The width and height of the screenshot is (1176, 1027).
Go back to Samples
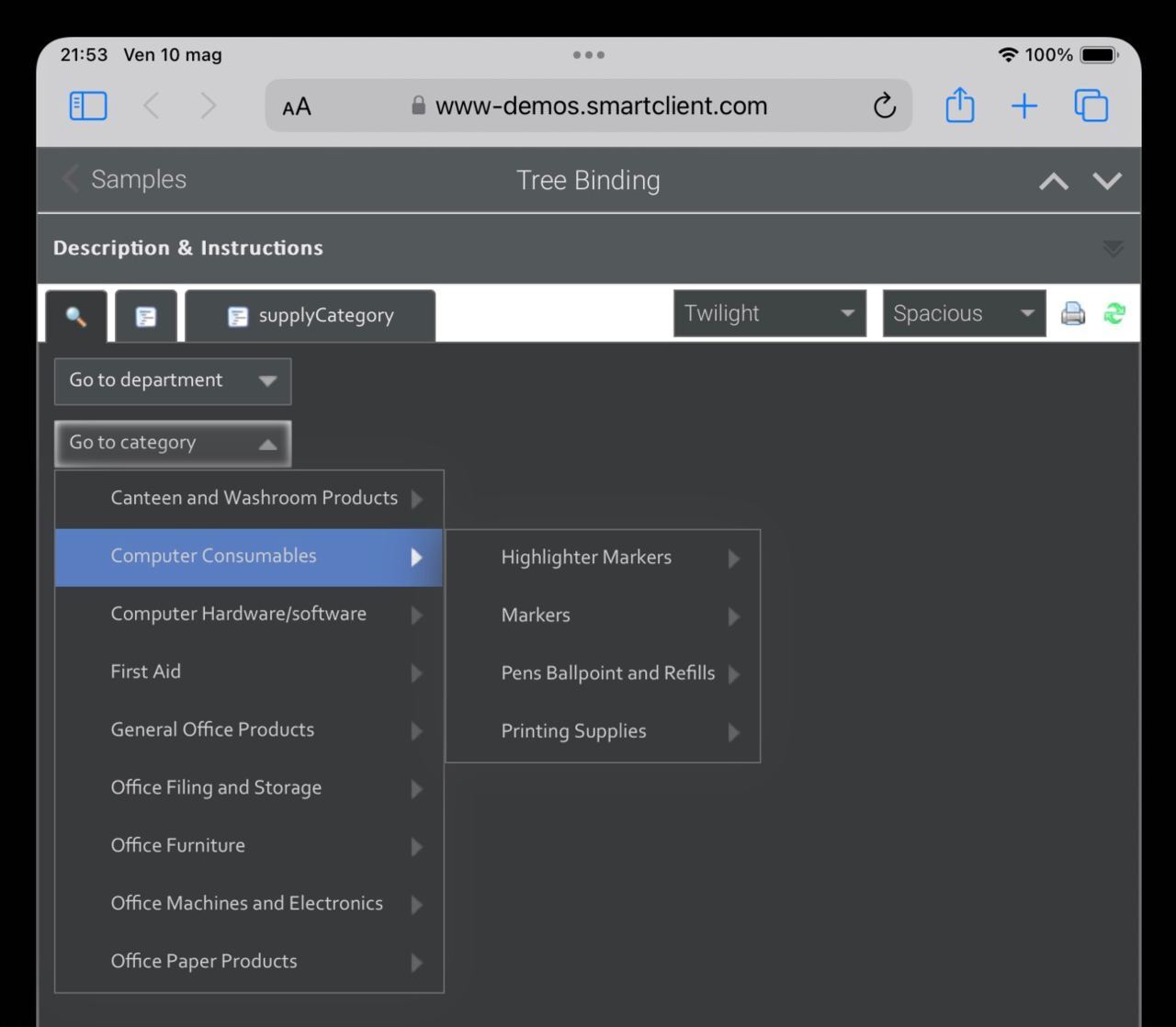pyautogui.click(x=125, y=180)
